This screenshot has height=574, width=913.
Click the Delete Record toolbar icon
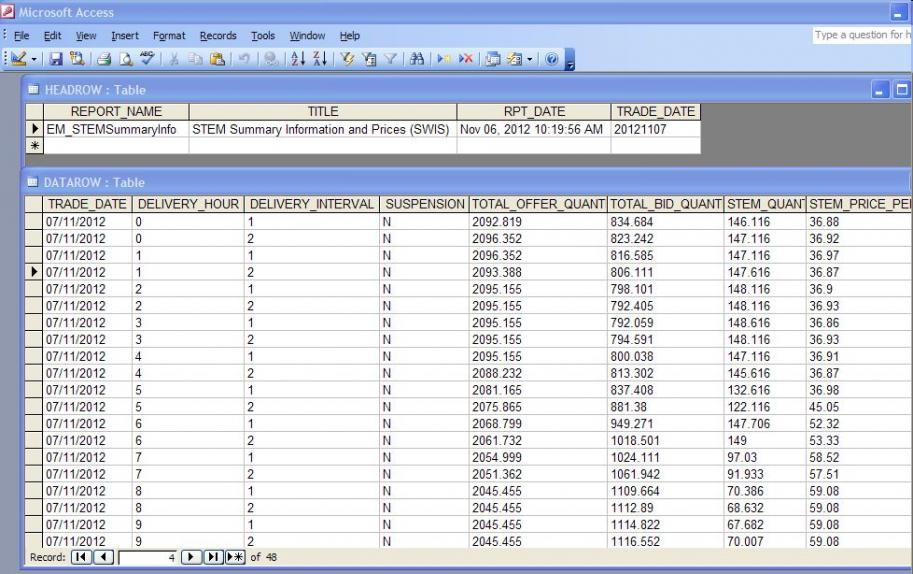click(466, 59)
